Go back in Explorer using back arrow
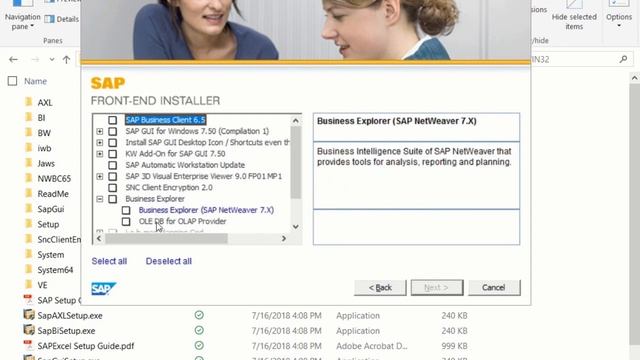640x360 pixels. [13, 60]
